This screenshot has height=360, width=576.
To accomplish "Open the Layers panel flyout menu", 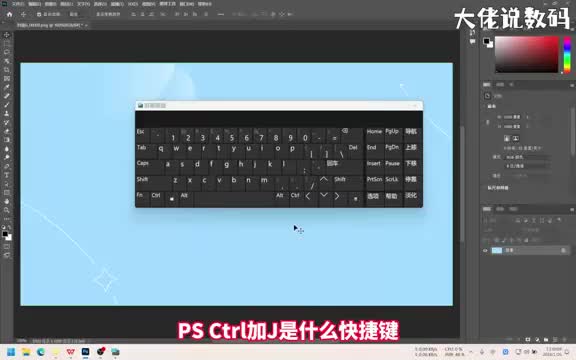I will tap(572, 209).
